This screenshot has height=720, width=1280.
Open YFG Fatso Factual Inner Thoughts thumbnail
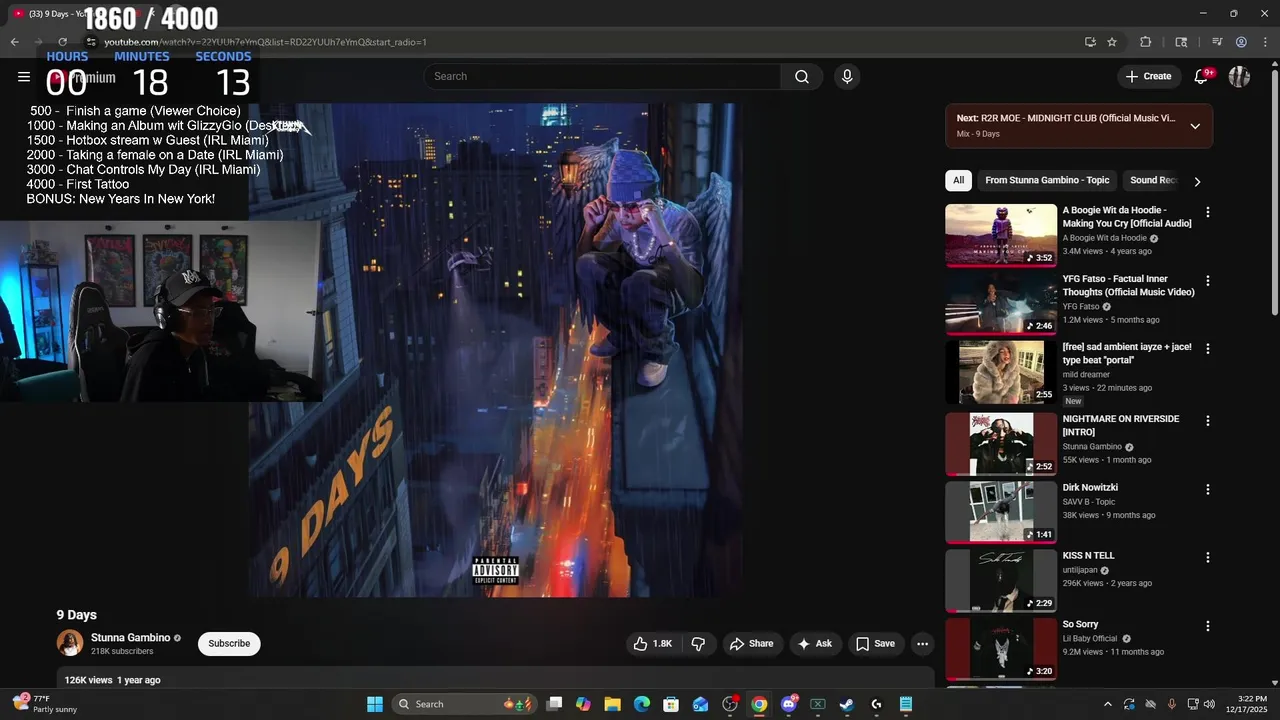point(1001,303)
